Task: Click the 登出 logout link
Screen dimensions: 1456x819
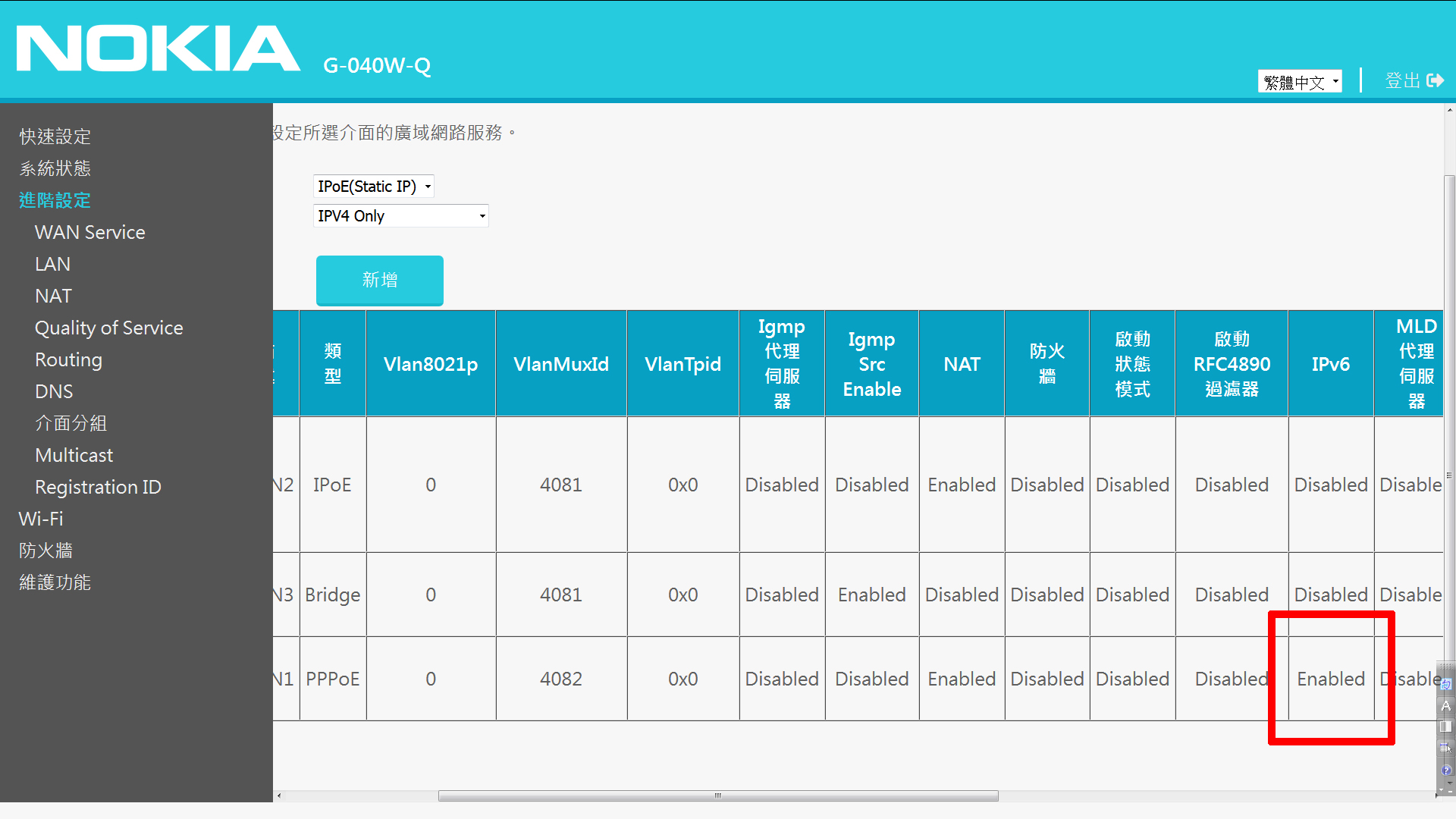Action: (1402, 80)
